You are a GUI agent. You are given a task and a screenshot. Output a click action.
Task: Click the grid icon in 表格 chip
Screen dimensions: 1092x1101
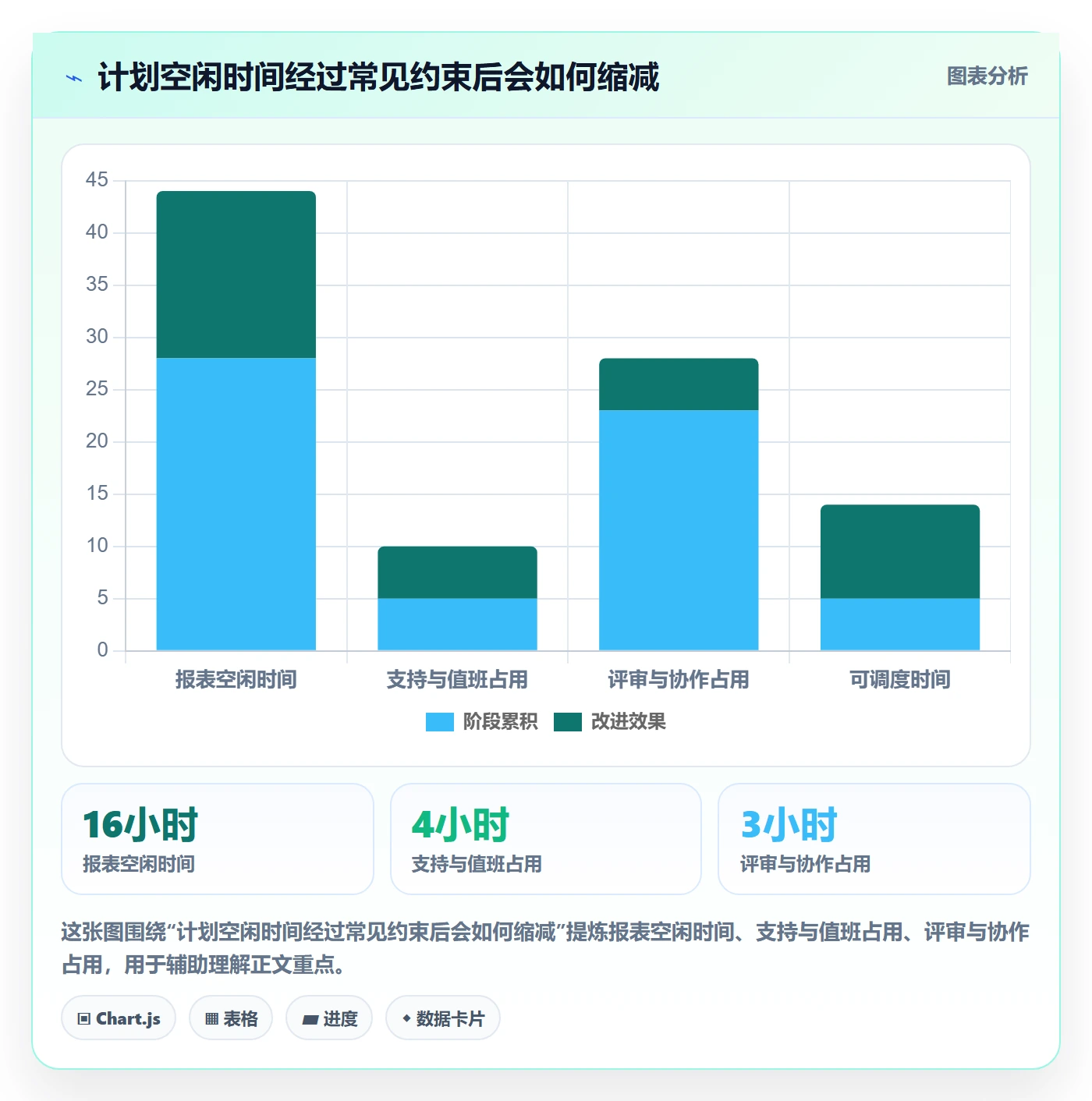[x=211, y=1019]
